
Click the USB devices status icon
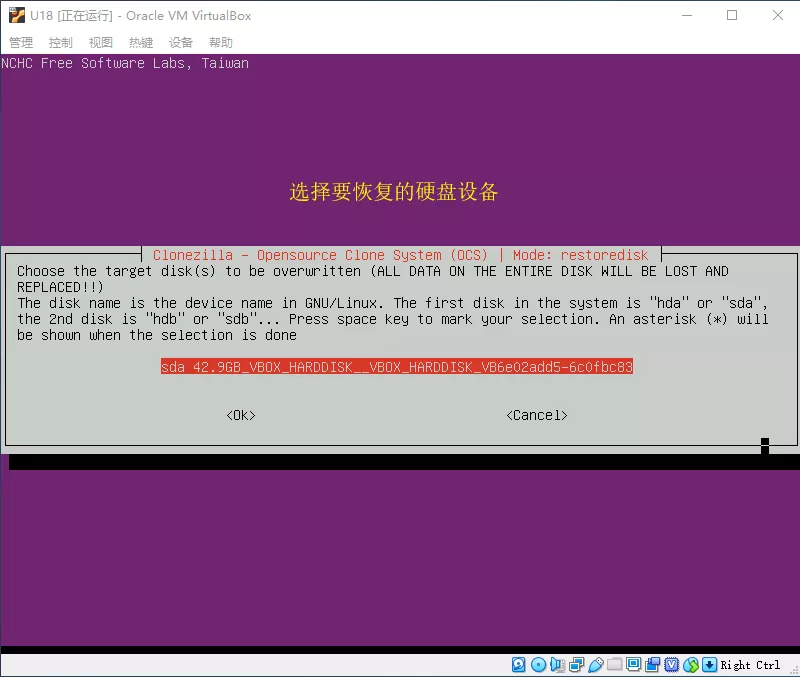[595, 665]
